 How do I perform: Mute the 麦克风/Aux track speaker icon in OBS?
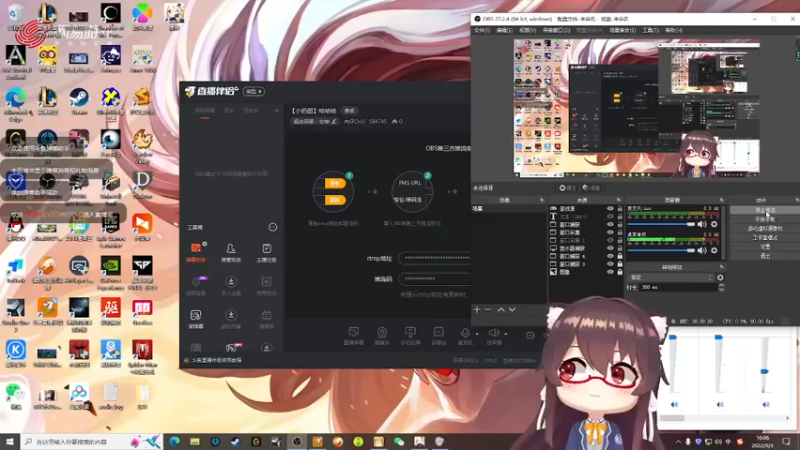click(x=702, y=224)
